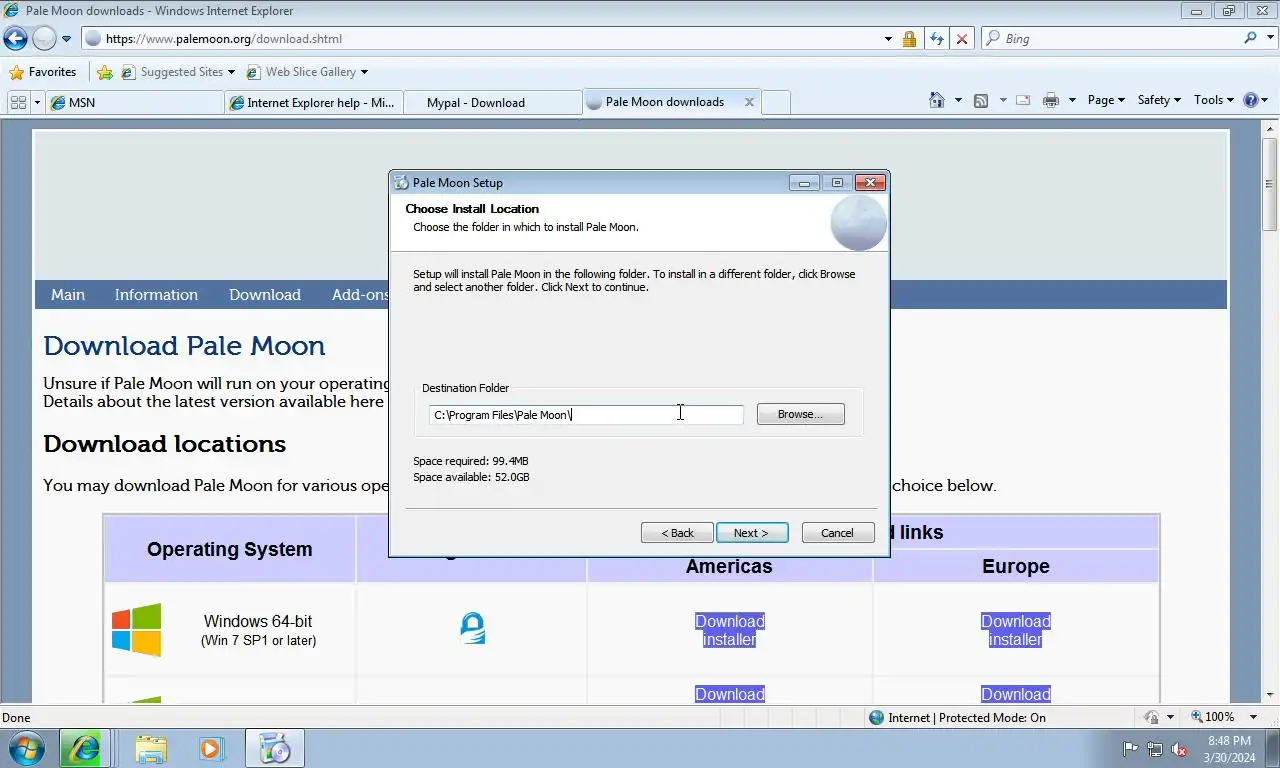Click the 100% zoom level button
This screenshot has height=768, width=1280.
coord(1213,718)
